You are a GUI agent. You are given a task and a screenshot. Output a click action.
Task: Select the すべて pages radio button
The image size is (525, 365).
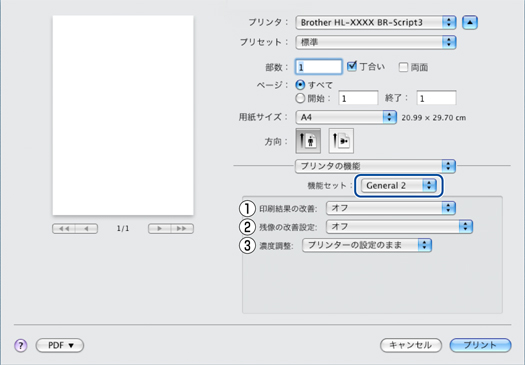point(300,85)
